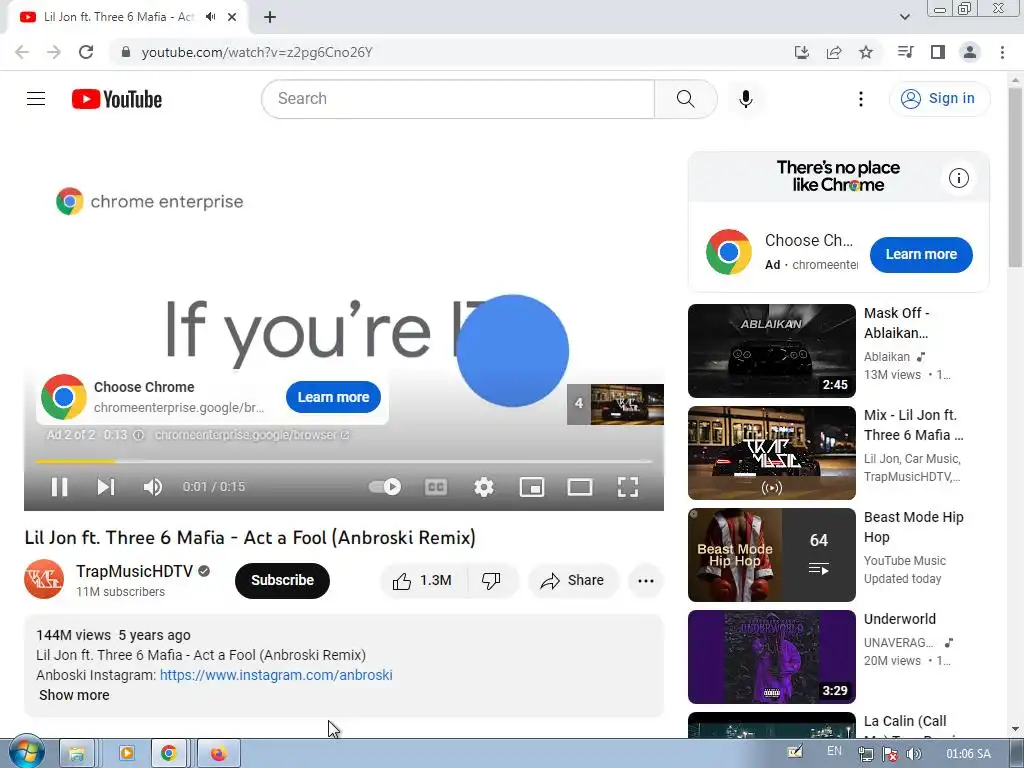Open the Instagram anbroski link

276,675
